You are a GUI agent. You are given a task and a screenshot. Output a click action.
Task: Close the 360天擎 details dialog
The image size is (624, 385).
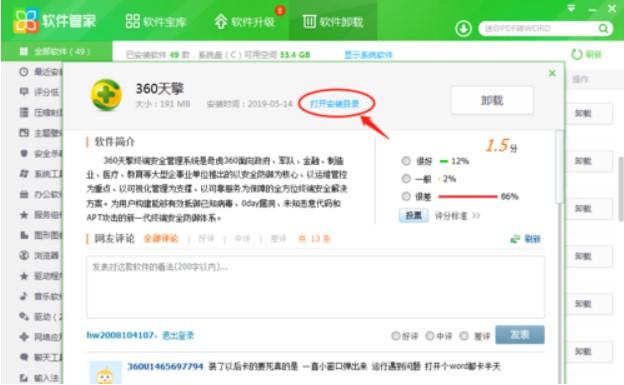[552, 73]
